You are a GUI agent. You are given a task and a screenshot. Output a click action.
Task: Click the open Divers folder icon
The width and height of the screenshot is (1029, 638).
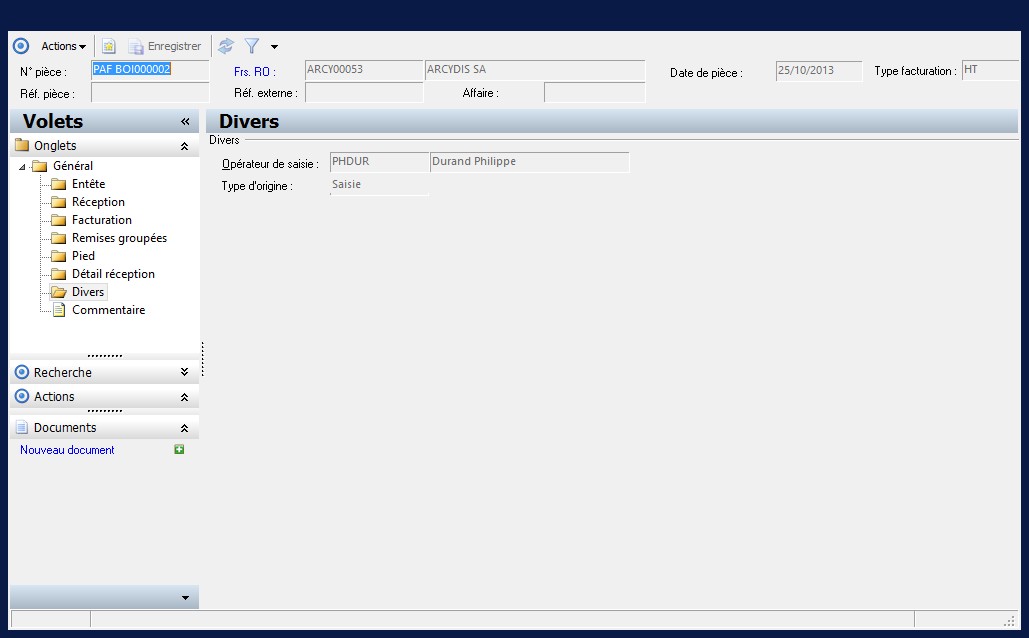click(x=59, y=292)
